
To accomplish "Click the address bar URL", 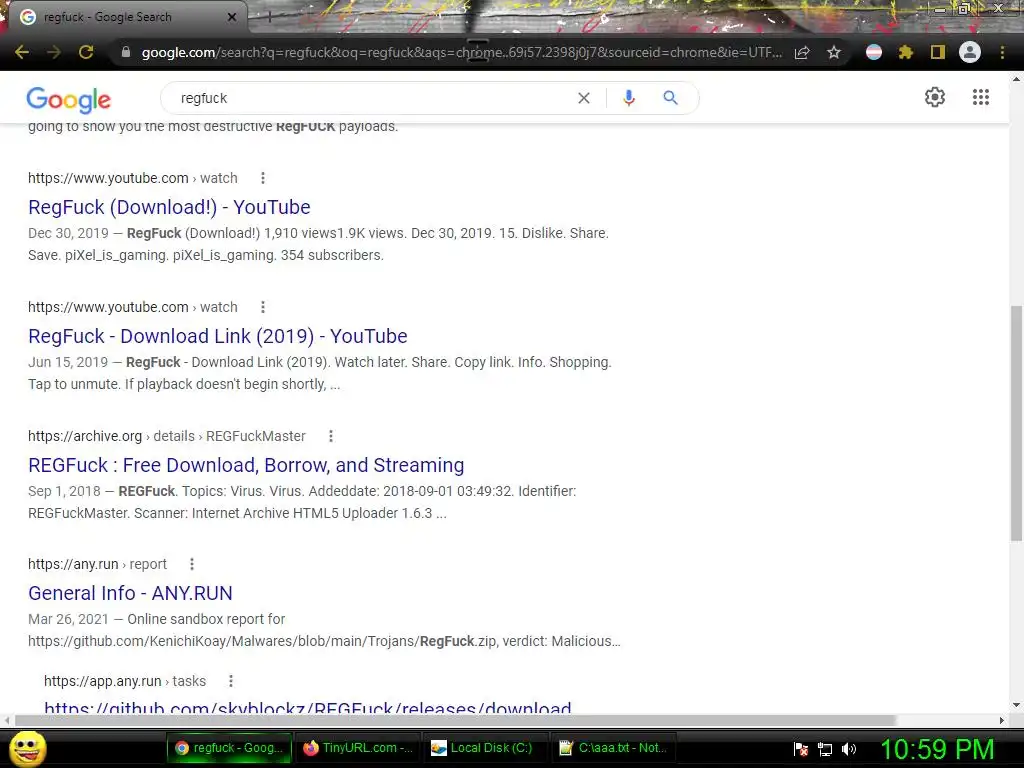I will click(x=461, y=52).
